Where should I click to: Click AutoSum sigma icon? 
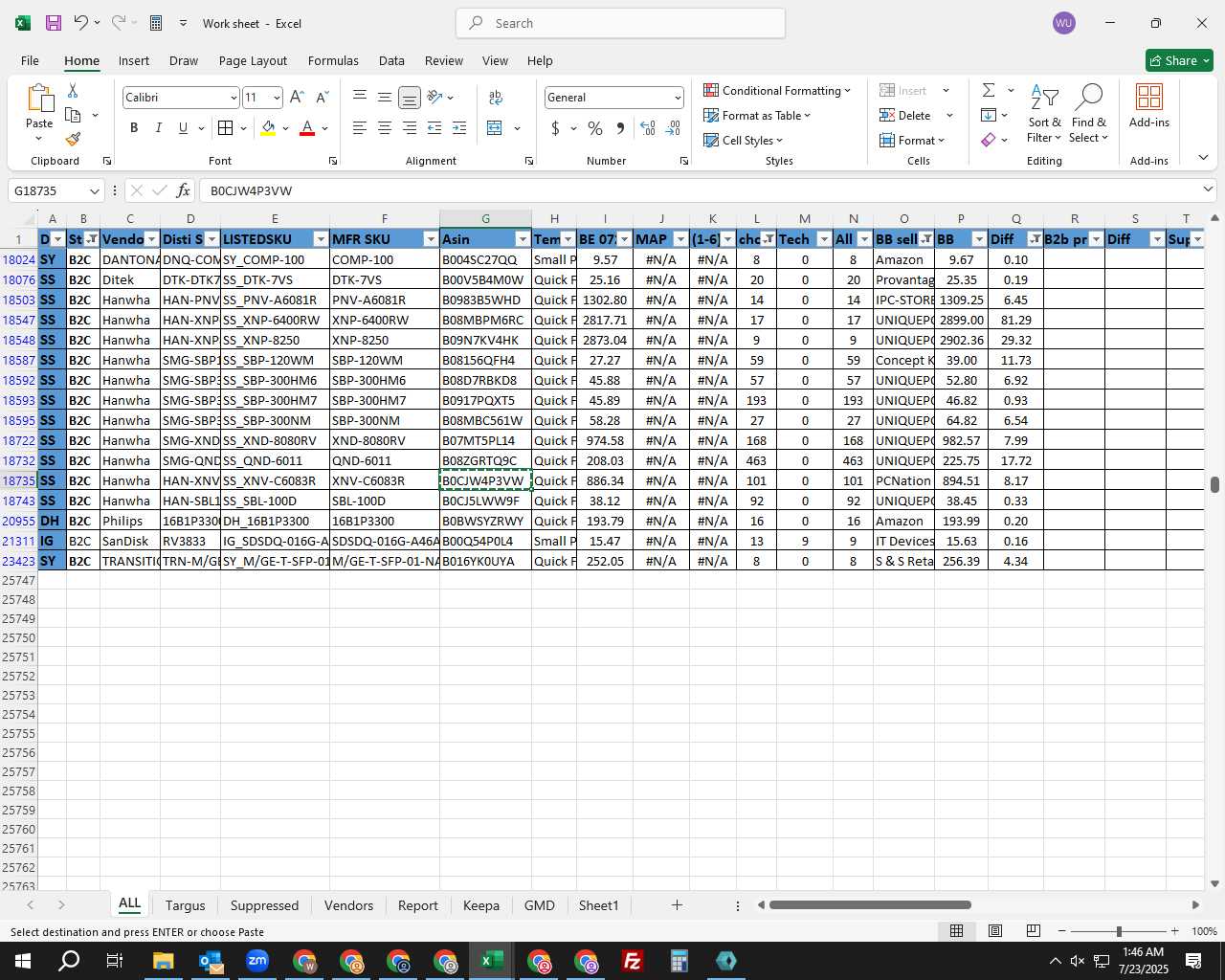click(989, 90)
